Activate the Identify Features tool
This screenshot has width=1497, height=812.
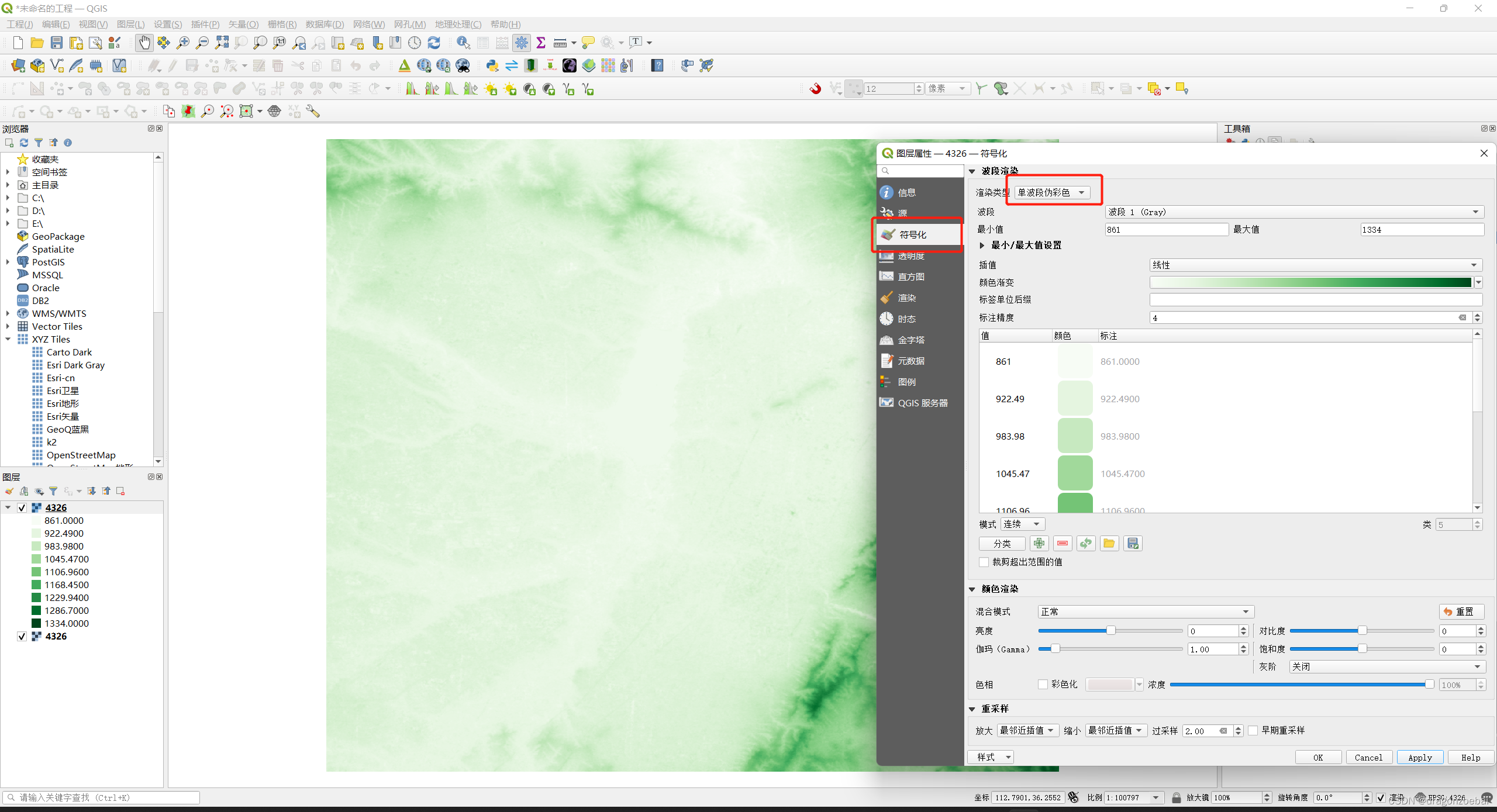tap(463, 42)
